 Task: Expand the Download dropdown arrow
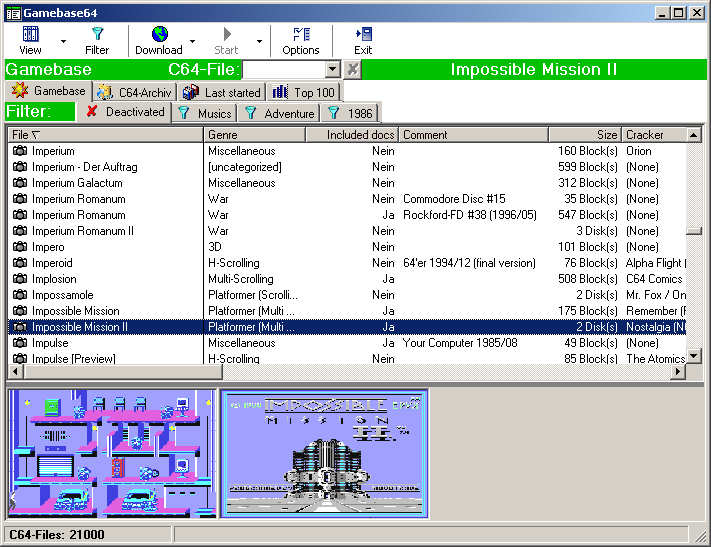[x=192, y=41]
